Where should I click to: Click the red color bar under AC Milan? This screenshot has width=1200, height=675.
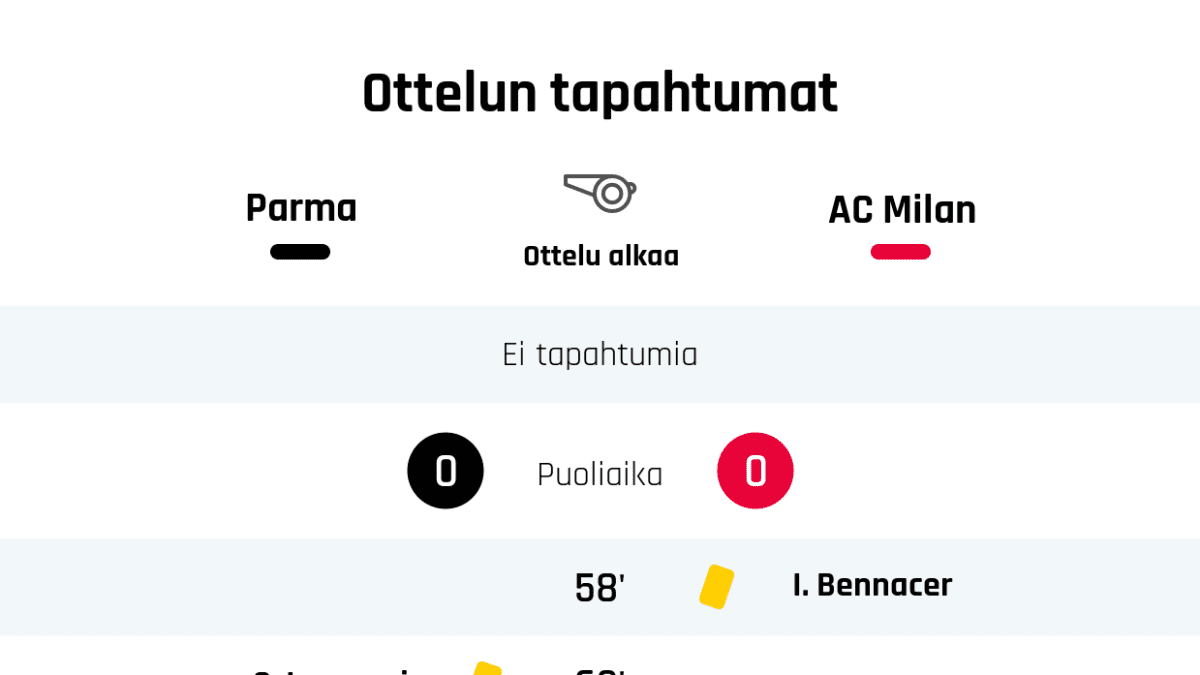900,252
